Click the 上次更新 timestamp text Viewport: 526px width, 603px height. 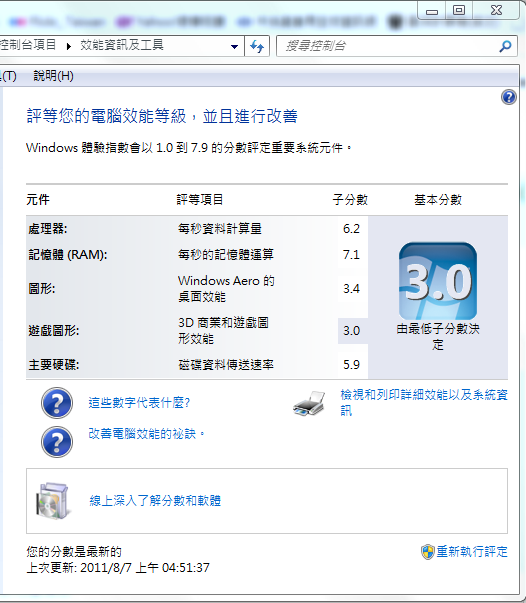tap(118, 568)
